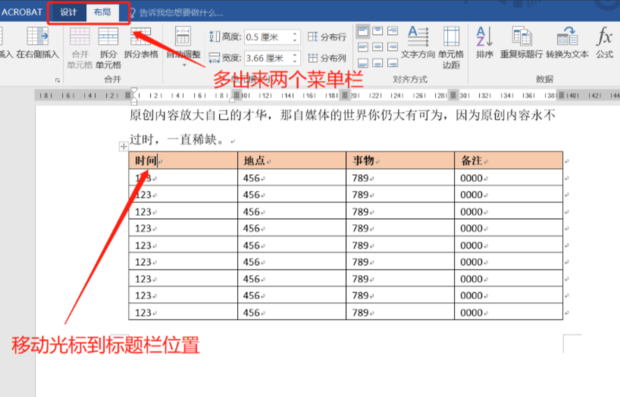The image size is (620, 397).
Task: Align cell text center left
Action: (363, 47)
